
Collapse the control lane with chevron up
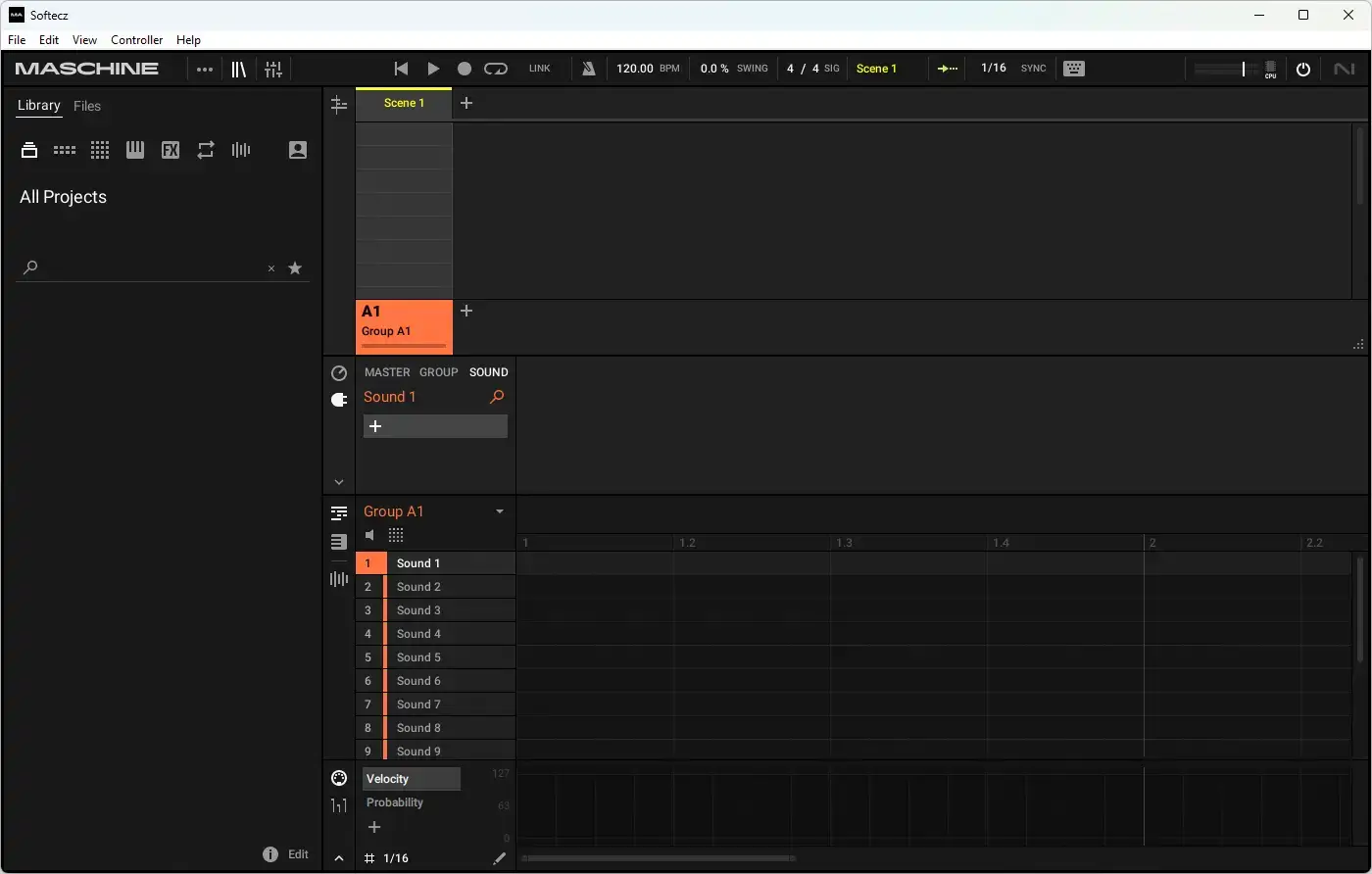click(x=339, y=858)
